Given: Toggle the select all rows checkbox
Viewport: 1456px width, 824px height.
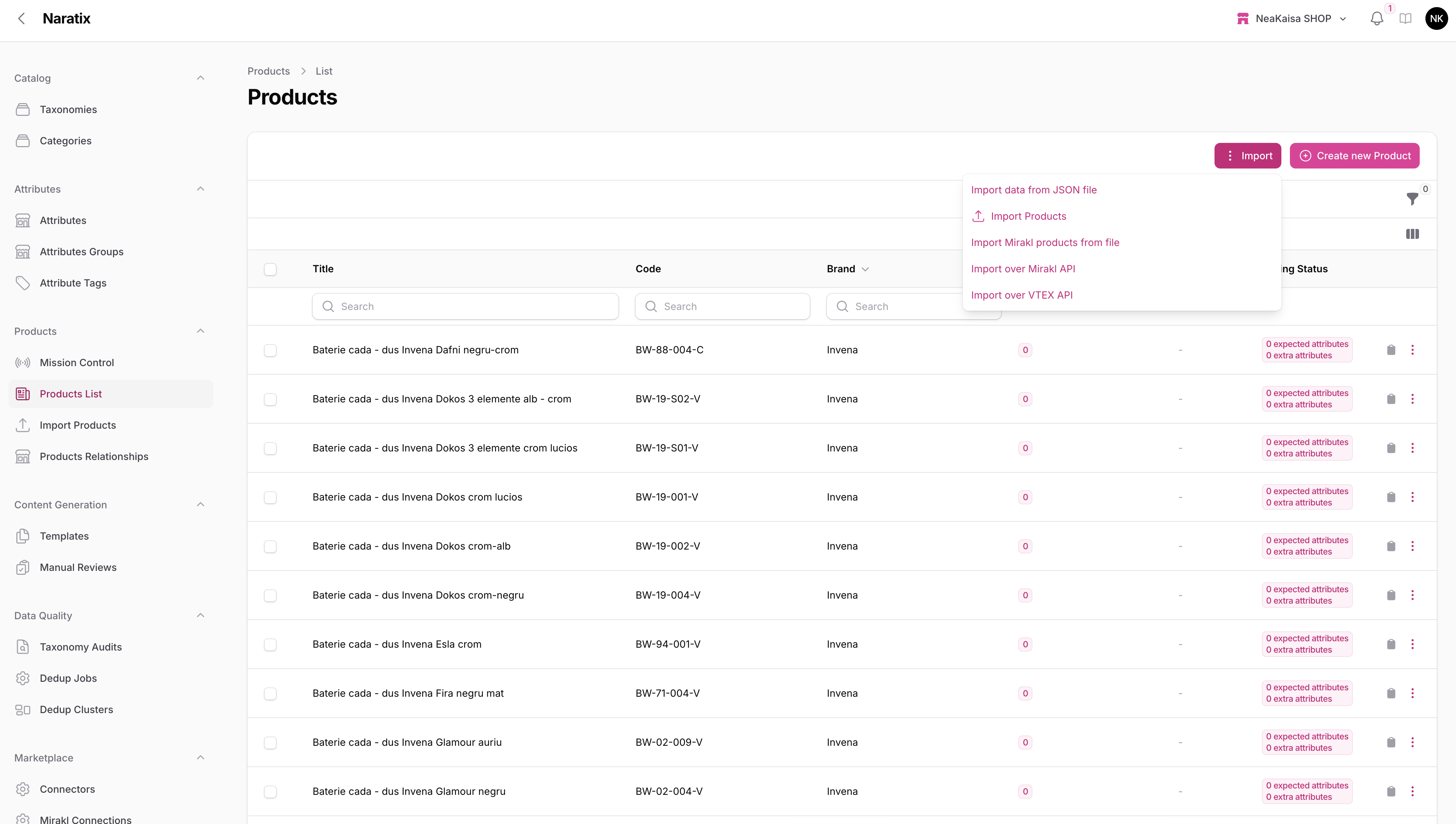Looking at the screenshot, I should pos(270,269).
